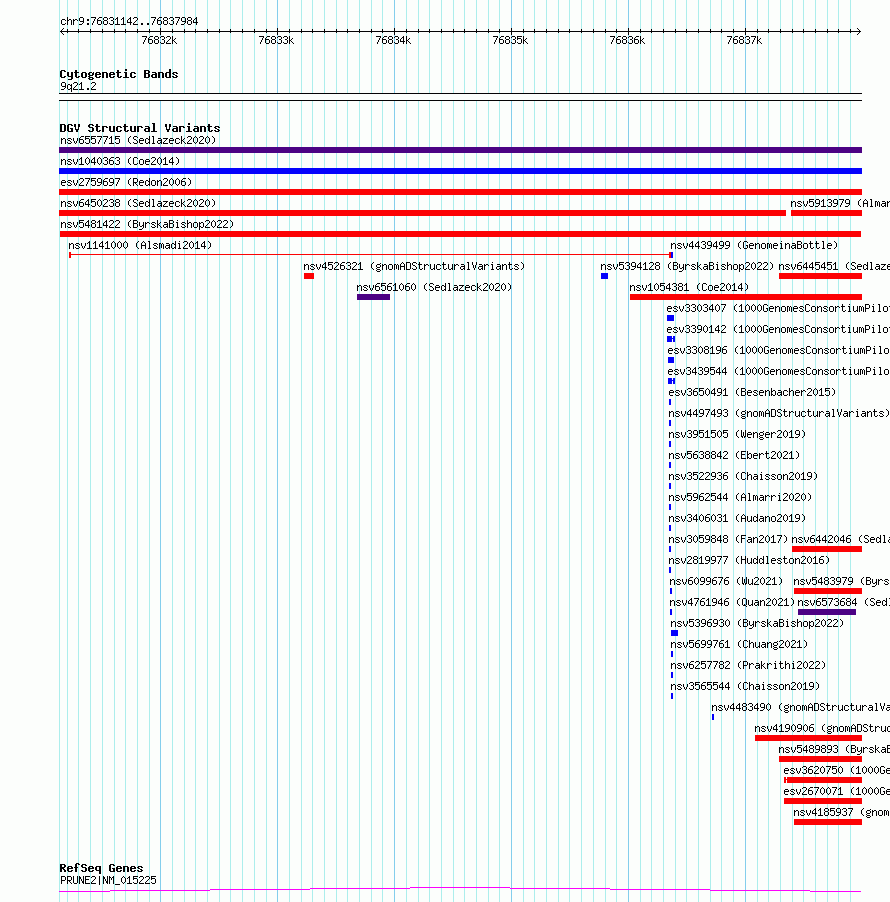Open the RefSeq Genes track heading
Viewport: 890px width, 902px height.
pos(101,868)
